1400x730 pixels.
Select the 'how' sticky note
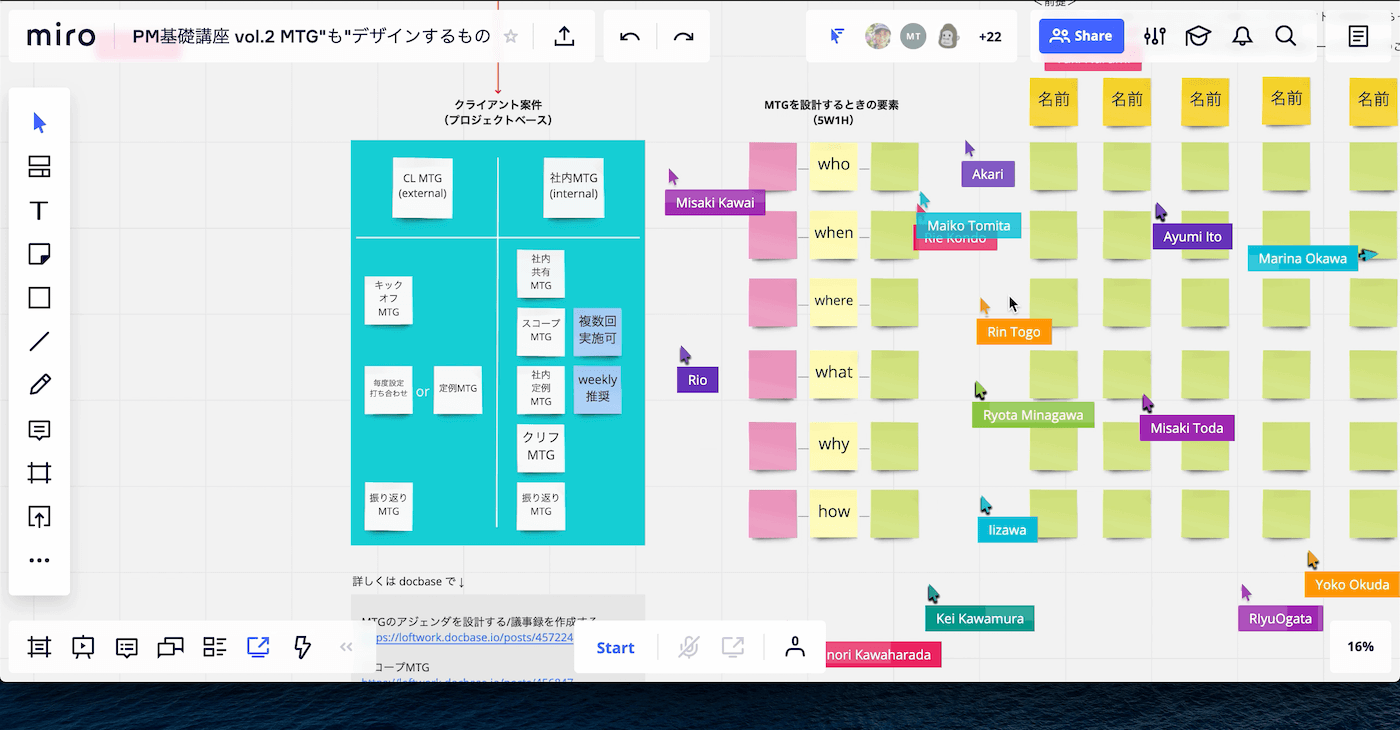click(x=833, y=512)
